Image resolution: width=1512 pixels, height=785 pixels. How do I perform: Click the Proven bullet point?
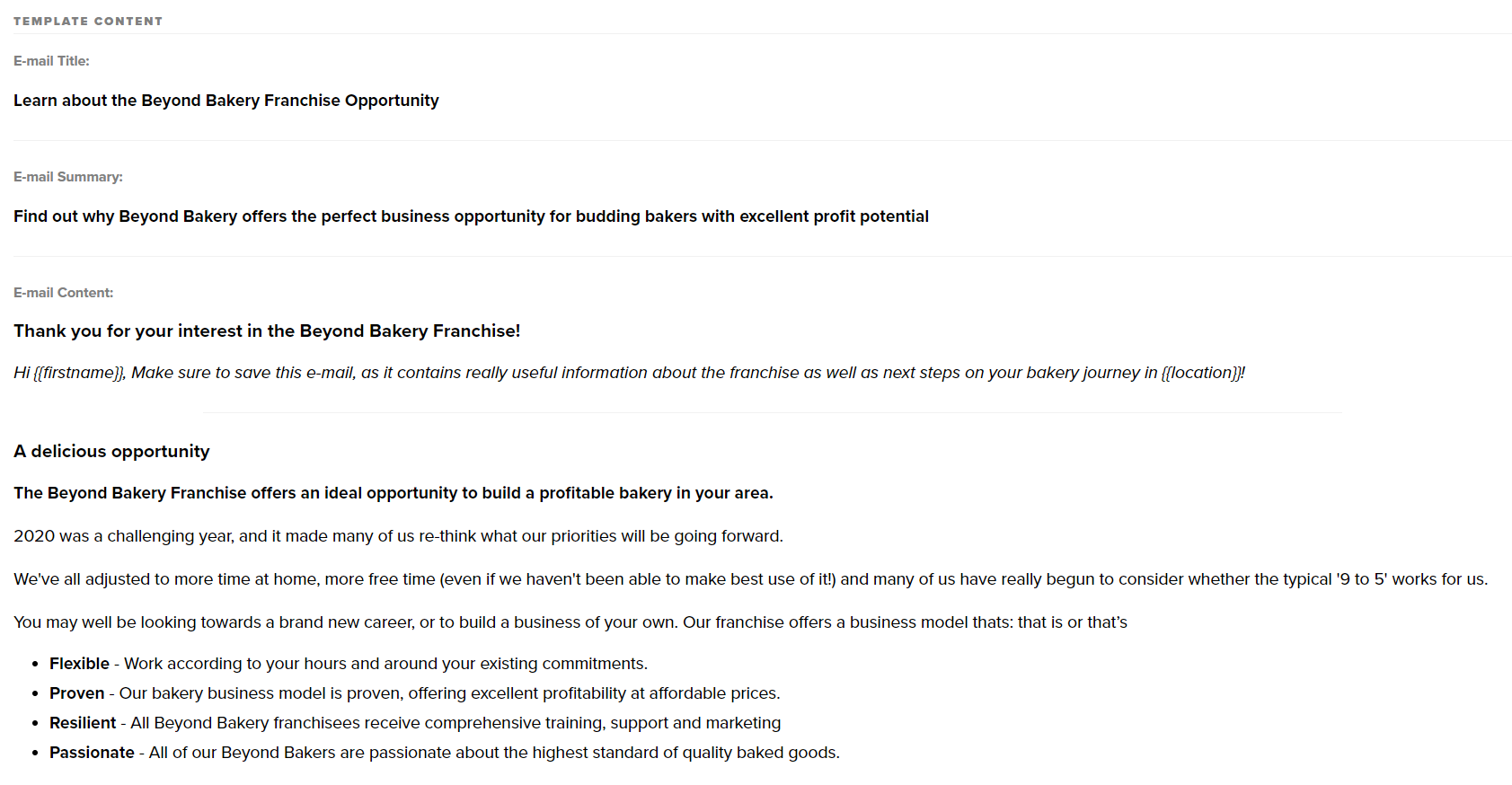[x=415, y=693]
